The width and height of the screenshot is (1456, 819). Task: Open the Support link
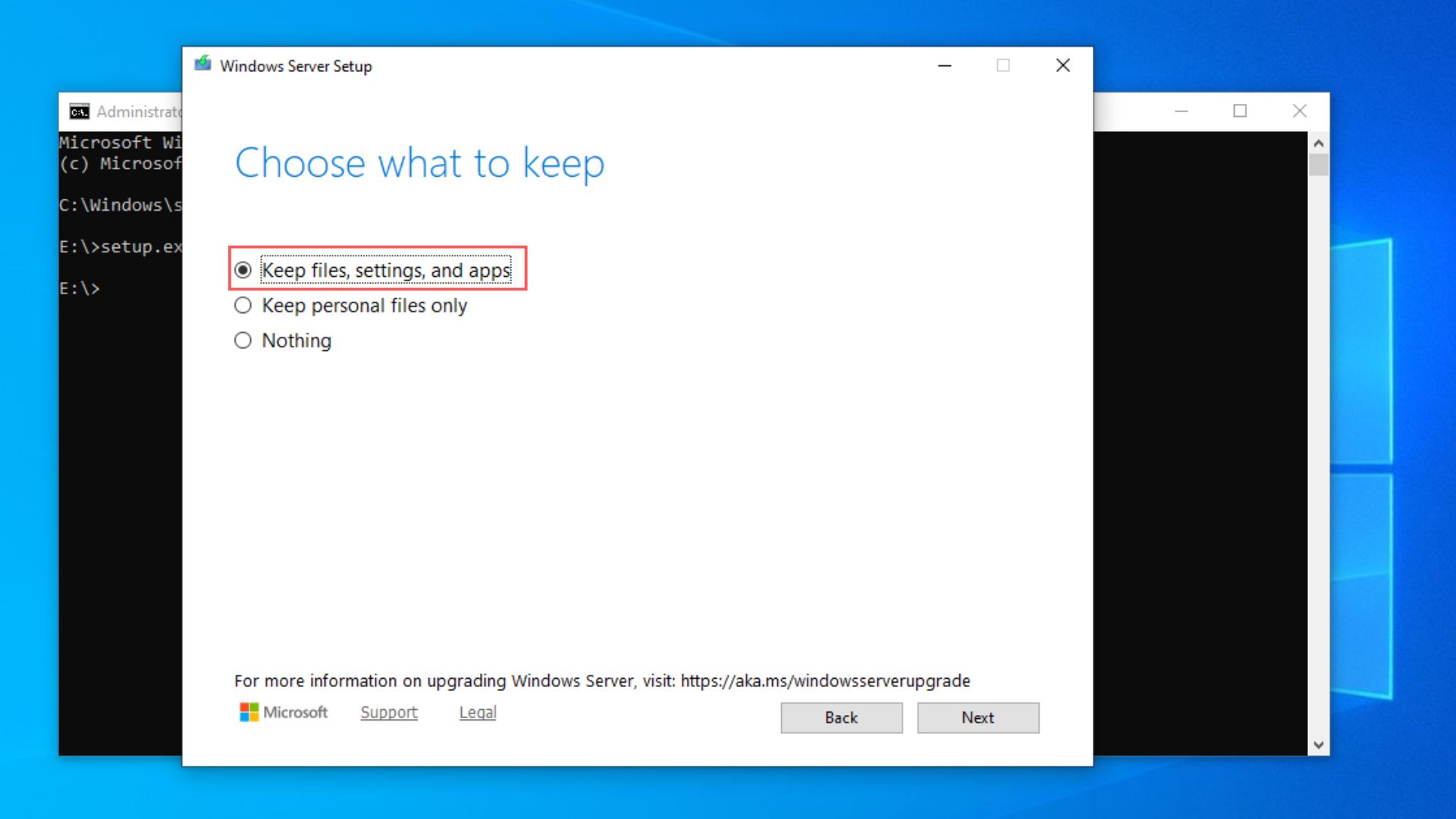[x=388, y=712]
